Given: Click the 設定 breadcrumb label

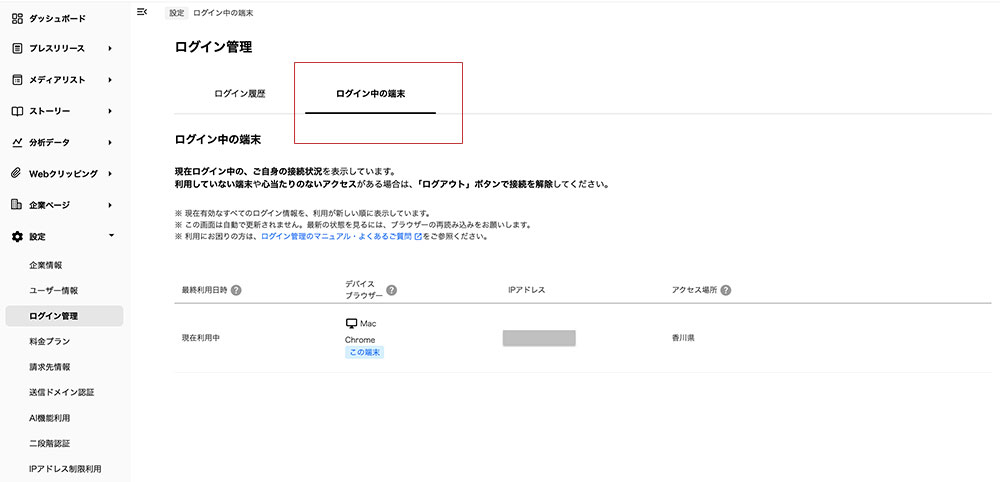Looking at the screenshot, I should pyautogui.click(x=176, y=12).
